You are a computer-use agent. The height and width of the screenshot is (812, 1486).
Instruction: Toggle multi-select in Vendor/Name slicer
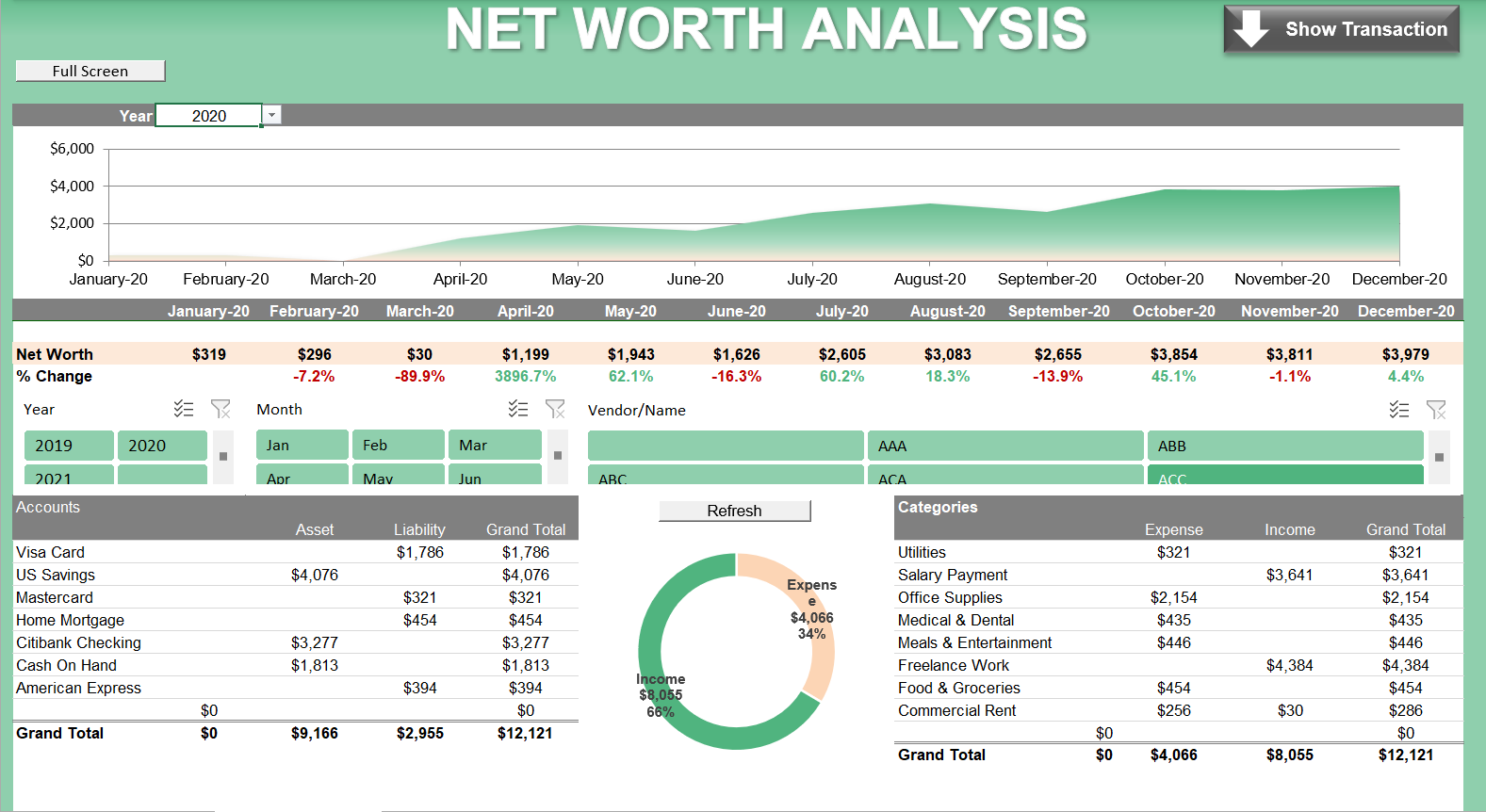[1399, 410]
